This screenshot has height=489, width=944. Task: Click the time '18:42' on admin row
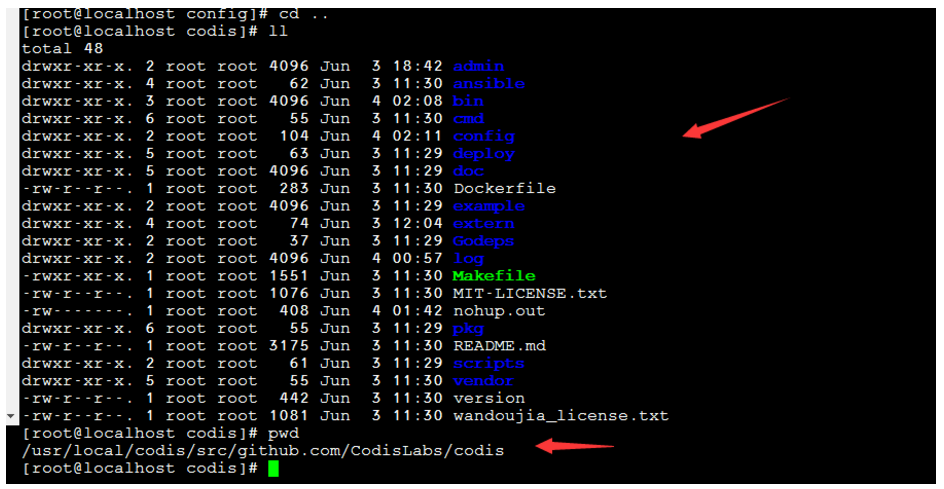tap(417, 66)
